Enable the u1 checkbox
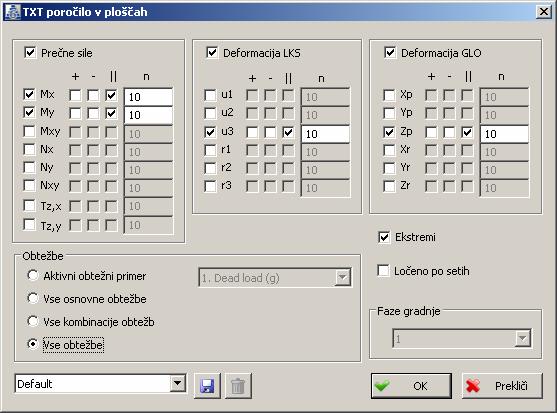Image resolution: width=557 pixels, height=413 pixels. point(210,95)
